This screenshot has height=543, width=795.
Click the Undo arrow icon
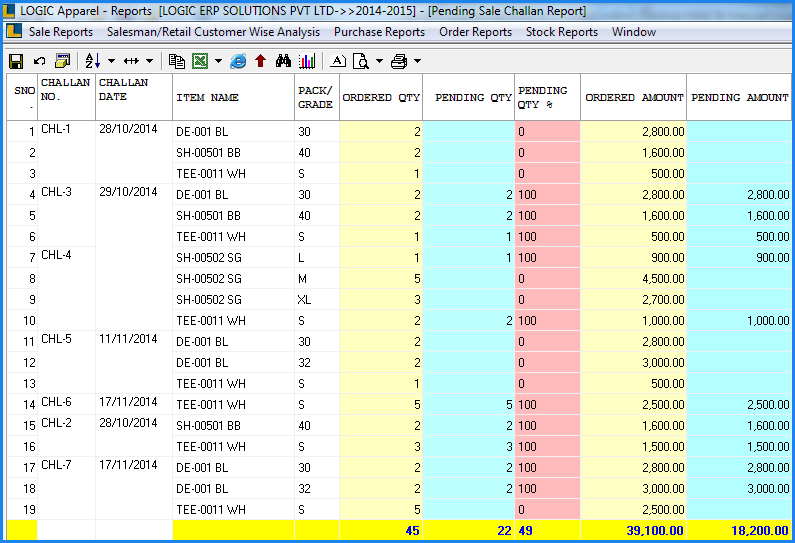[x=39, y=61]
